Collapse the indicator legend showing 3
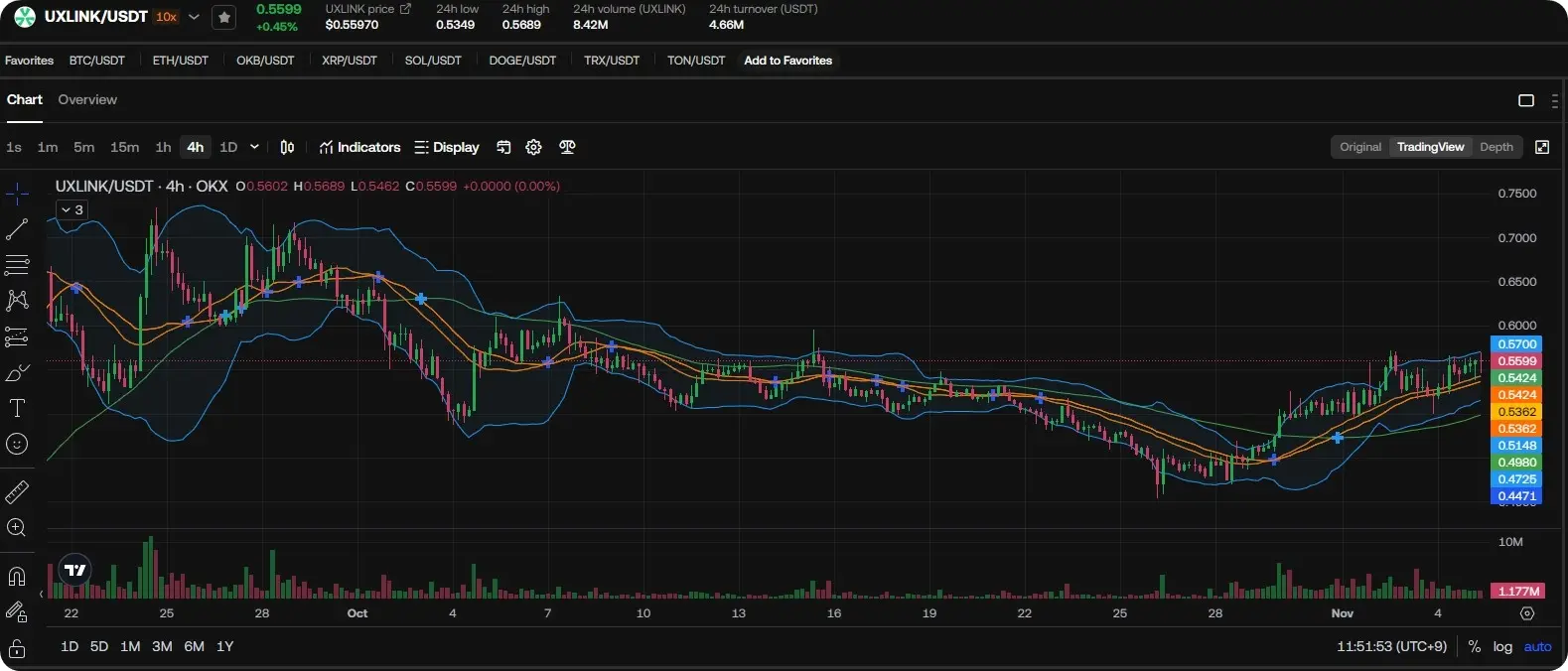The height and width of the screenshot is (671, 1568). 71,209
